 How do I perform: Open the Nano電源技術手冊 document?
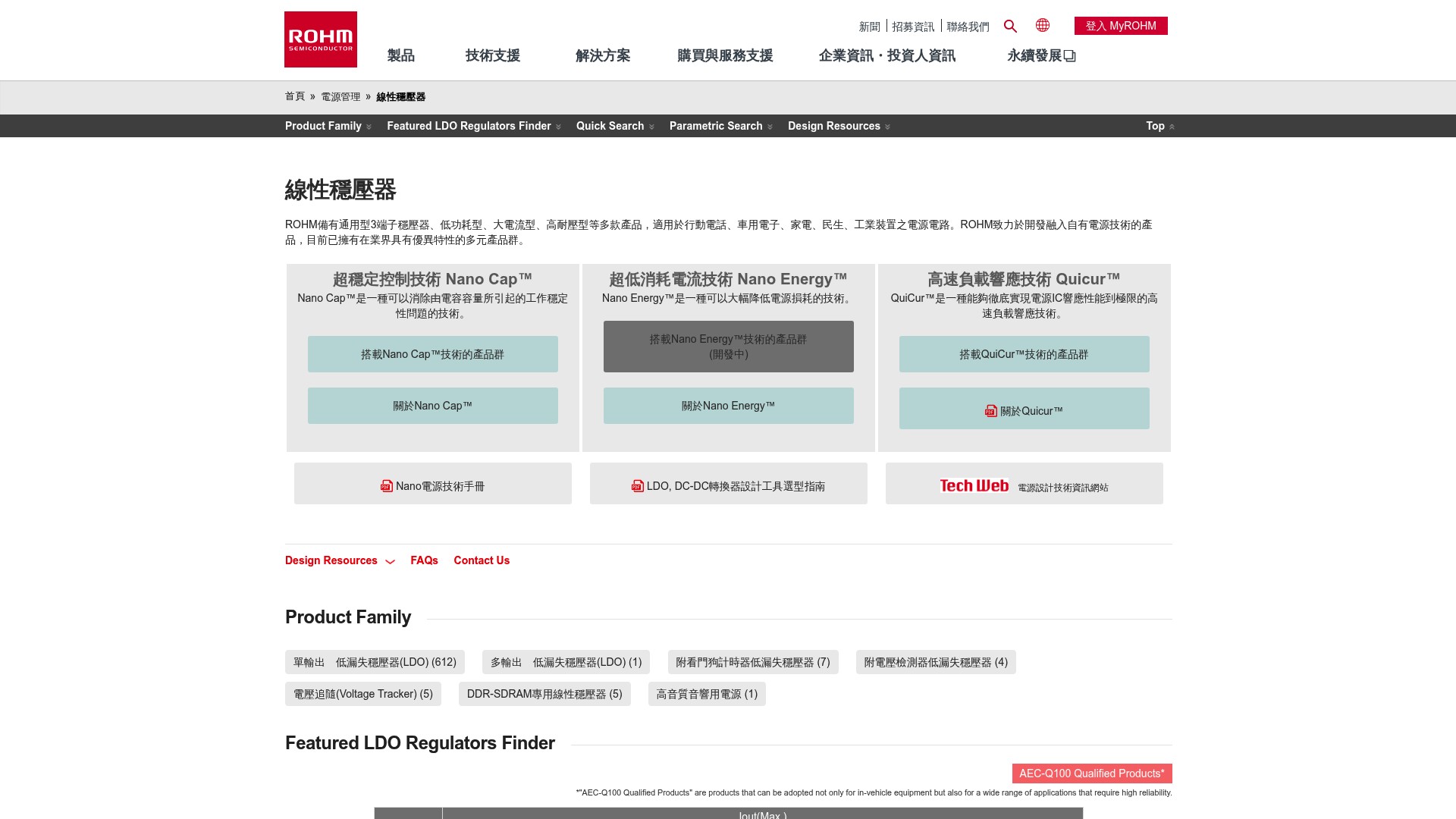433,484
